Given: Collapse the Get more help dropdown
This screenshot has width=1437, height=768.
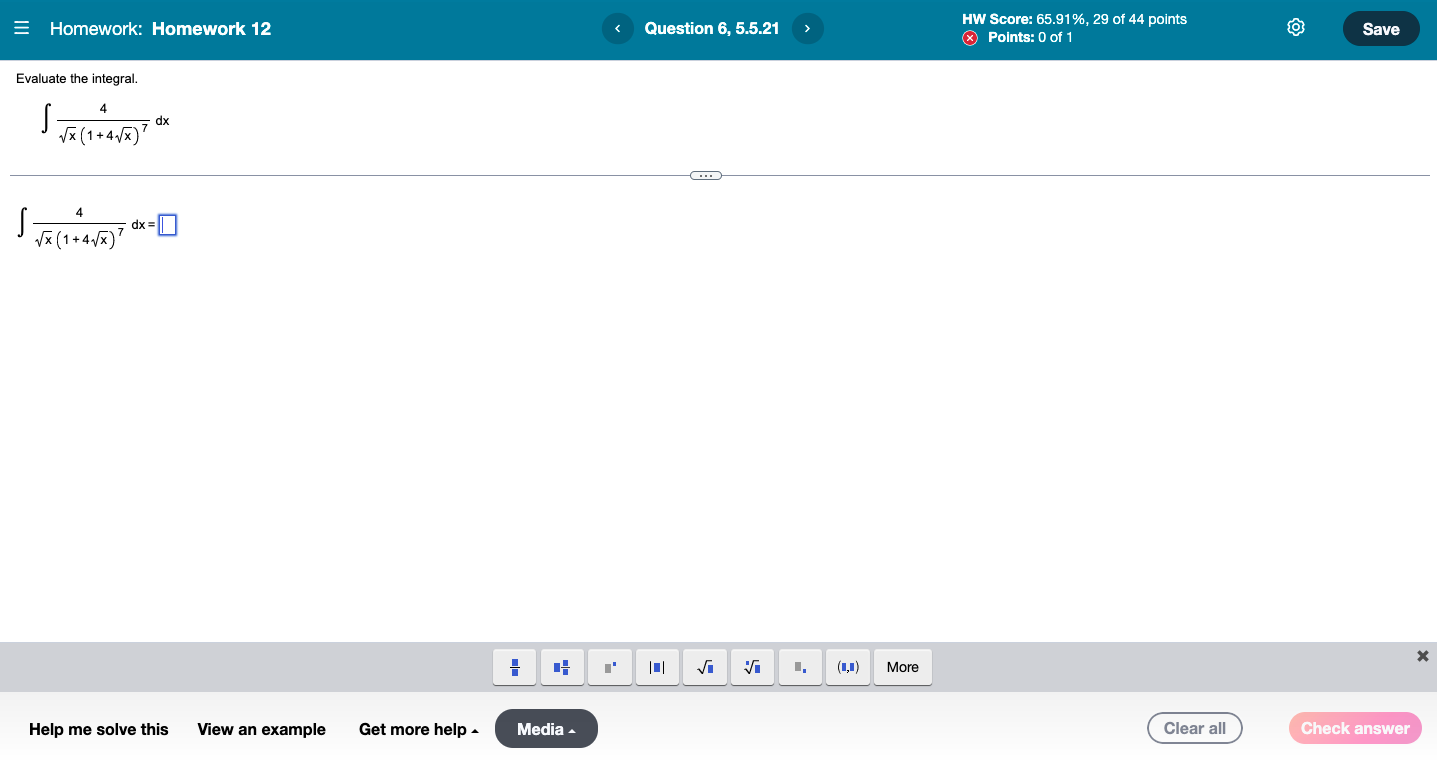Looking at the screenshot, I should (418, 729).
